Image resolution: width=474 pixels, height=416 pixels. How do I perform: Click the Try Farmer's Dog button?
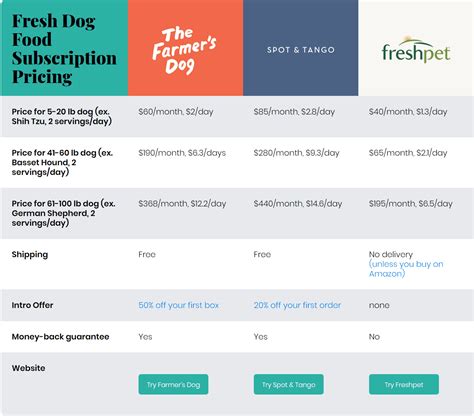tap(173, 384)
